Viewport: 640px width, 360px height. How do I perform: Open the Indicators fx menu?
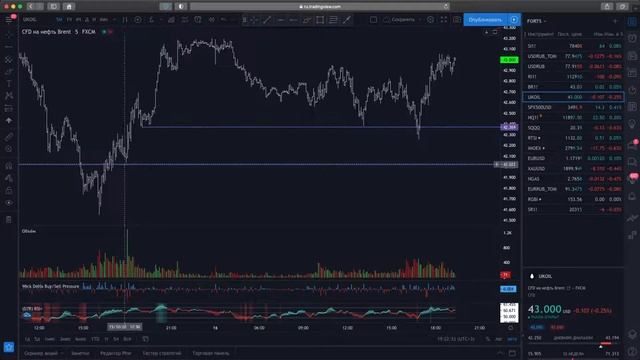(x=152, y=20)
